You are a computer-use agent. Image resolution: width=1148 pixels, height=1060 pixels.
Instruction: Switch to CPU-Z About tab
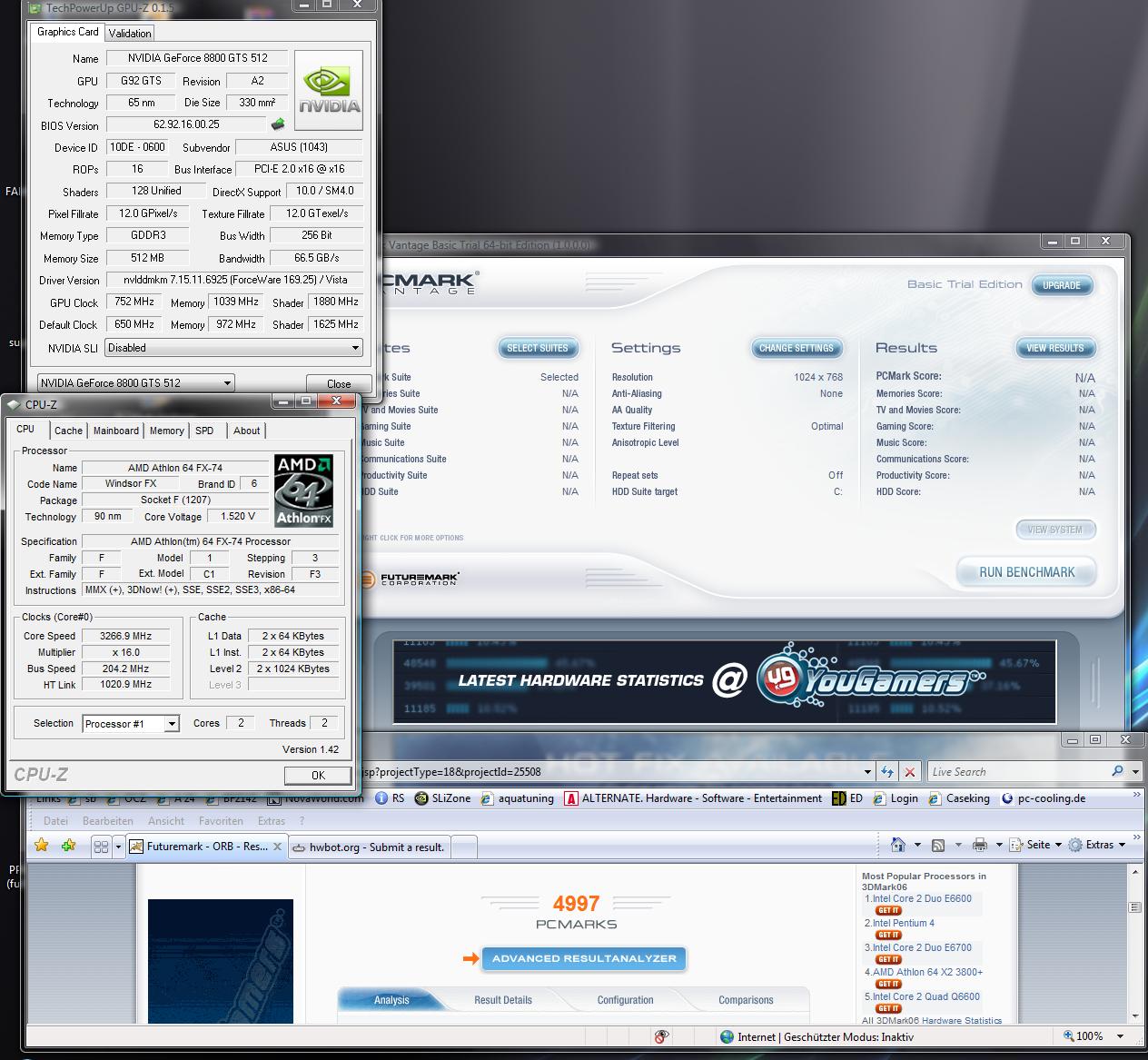click(246, 431)
